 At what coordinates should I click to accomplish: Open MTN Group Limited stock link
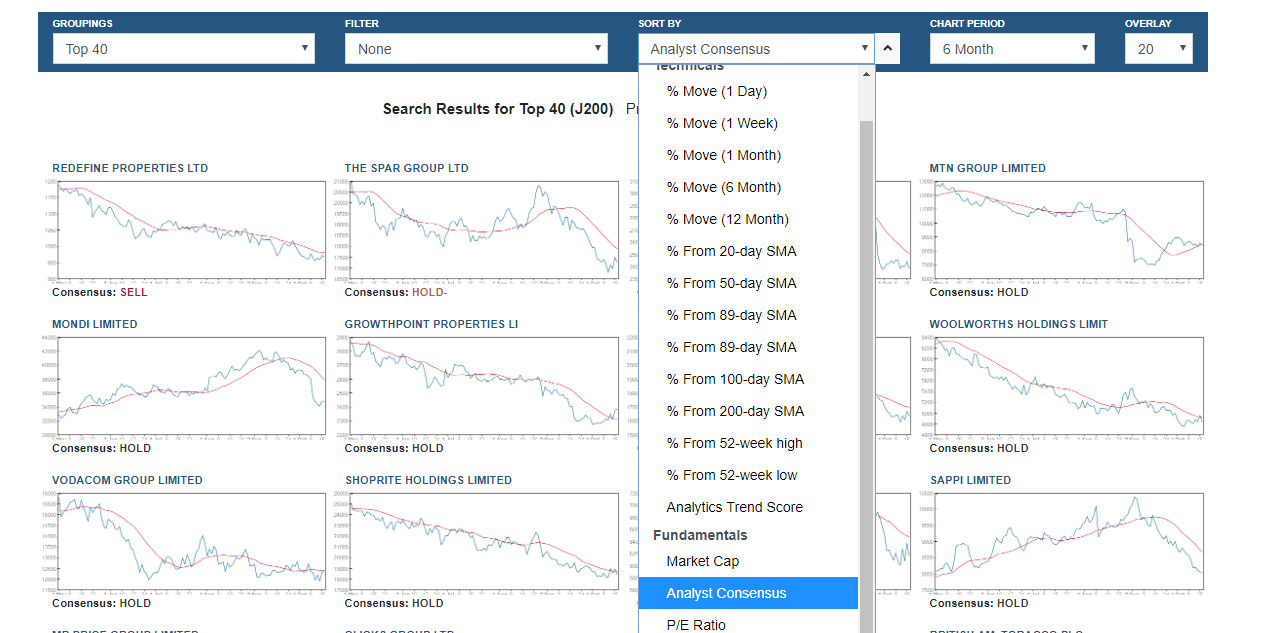[987, 168]
